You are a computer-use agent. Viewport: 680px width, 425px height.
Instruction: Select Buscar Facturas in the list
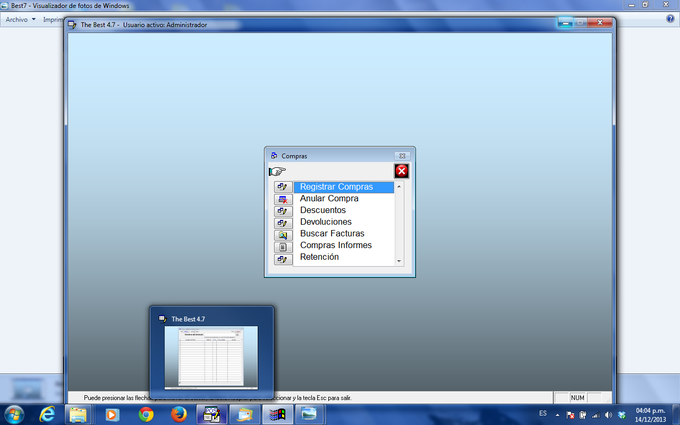click(344, 234)
